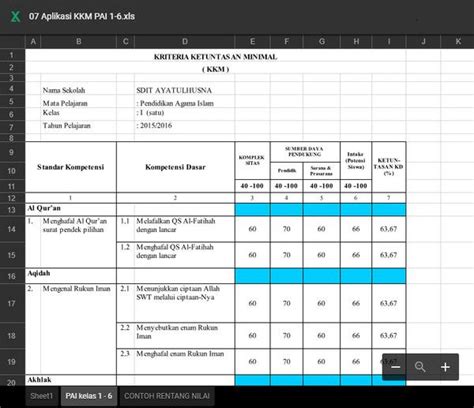Click the magnifier reset zoom icon
The image size is (474, 408).
tap(420, 367)
